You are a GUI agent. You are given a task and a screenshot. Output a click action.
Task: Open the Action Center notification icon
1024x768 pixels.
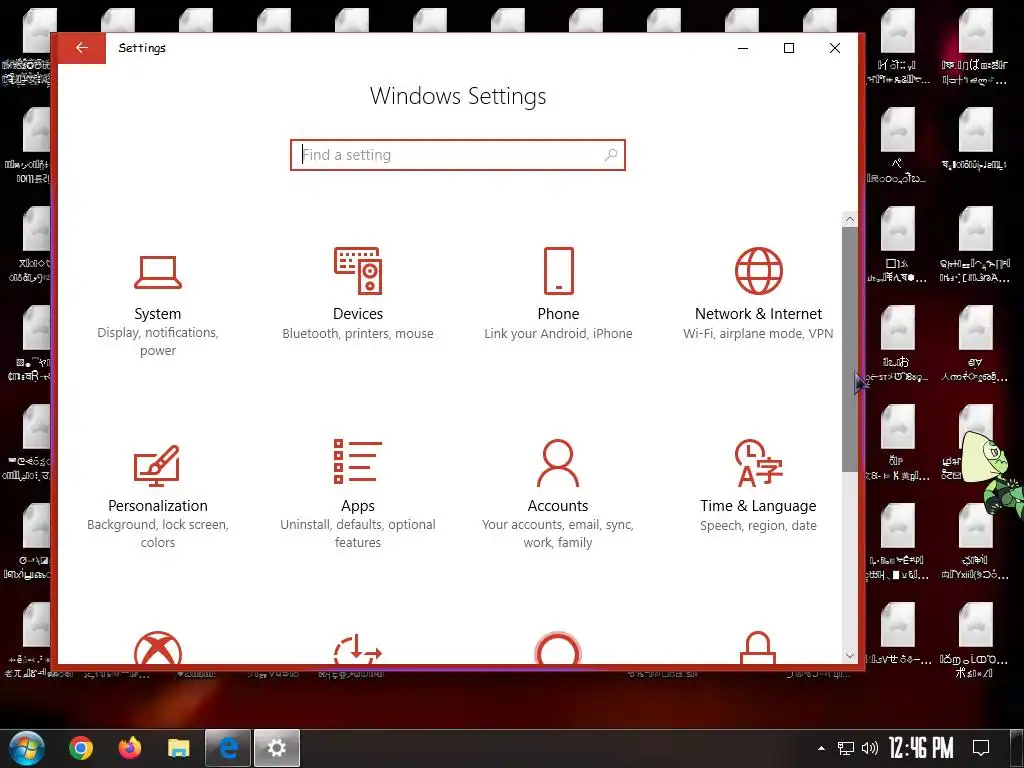980,748
